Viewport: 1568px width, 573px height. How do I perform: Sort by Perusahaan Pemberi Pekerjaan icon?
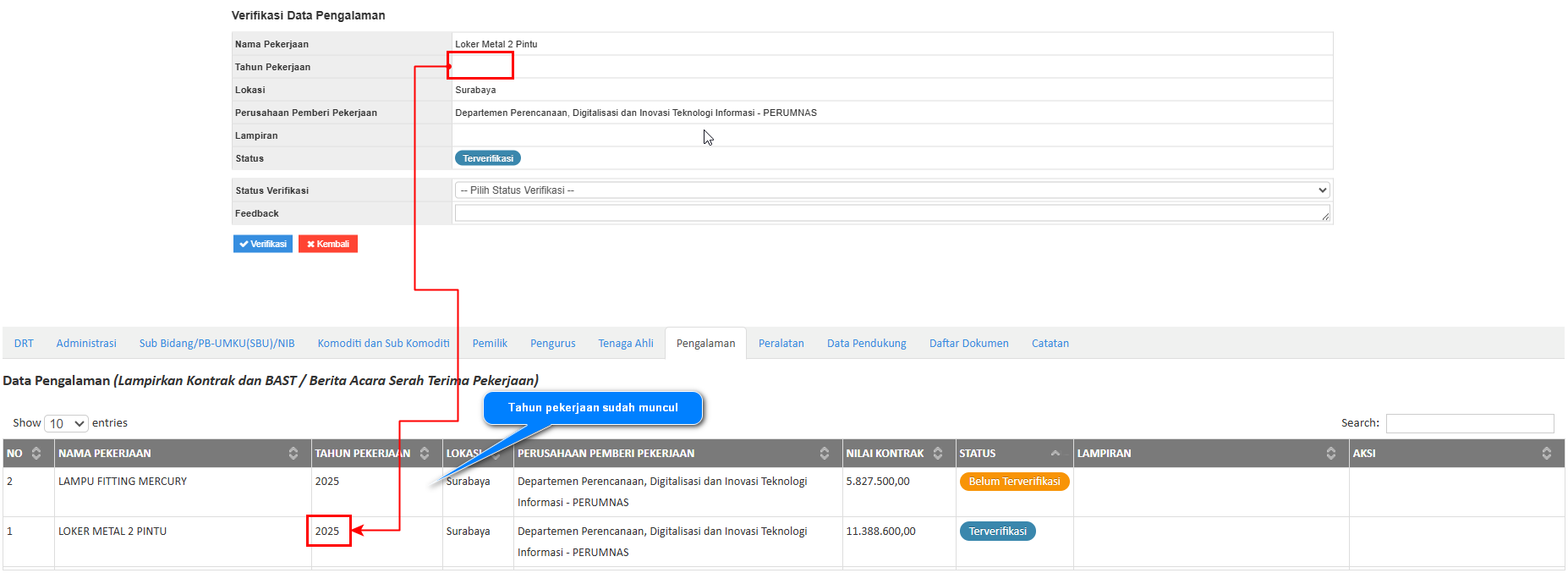point(825,454)
